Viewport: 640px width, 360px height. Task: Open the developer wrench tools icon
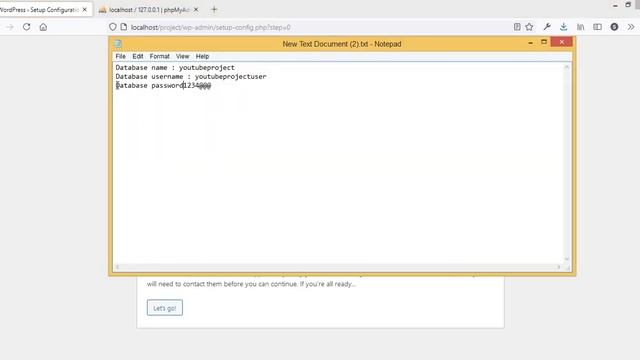[x=547, y=27]
